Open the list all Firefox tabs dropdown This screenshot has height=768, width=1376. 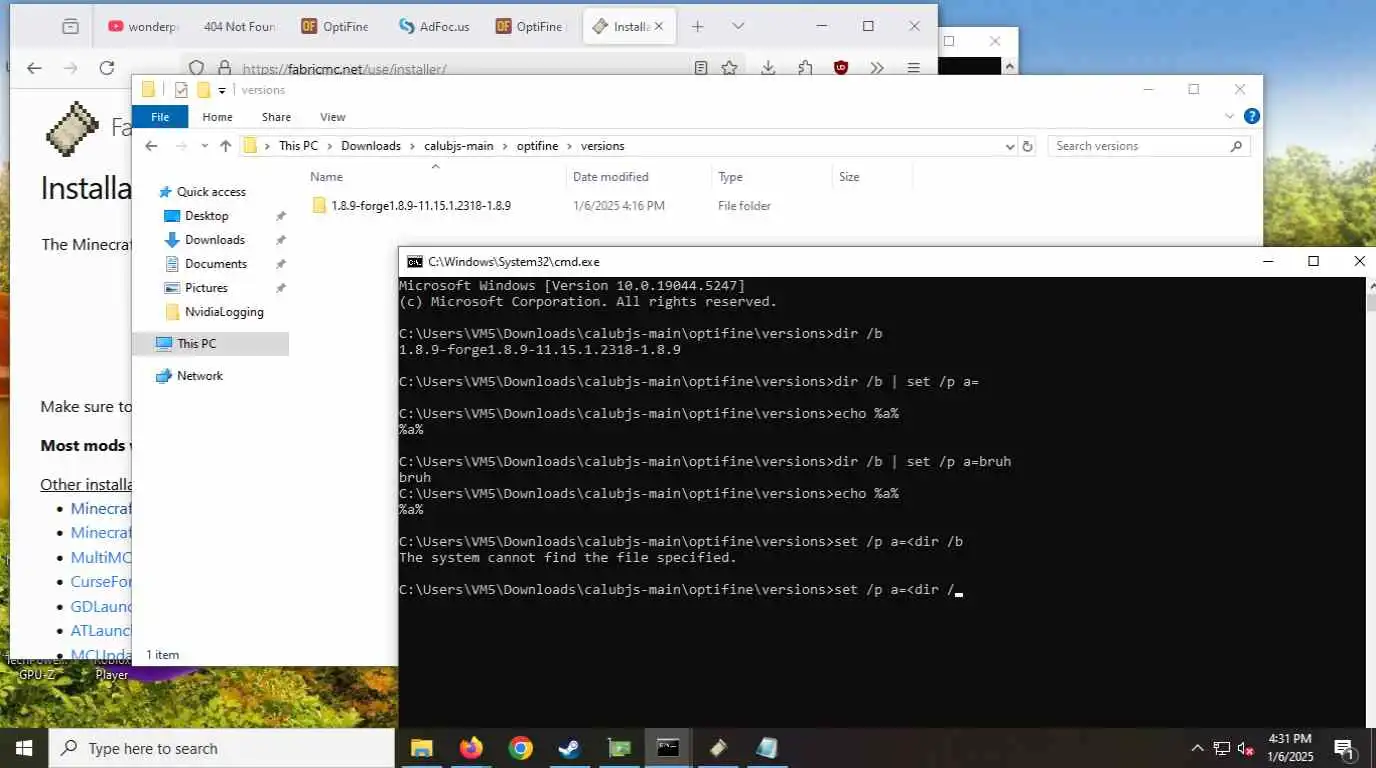pos(738,26)
